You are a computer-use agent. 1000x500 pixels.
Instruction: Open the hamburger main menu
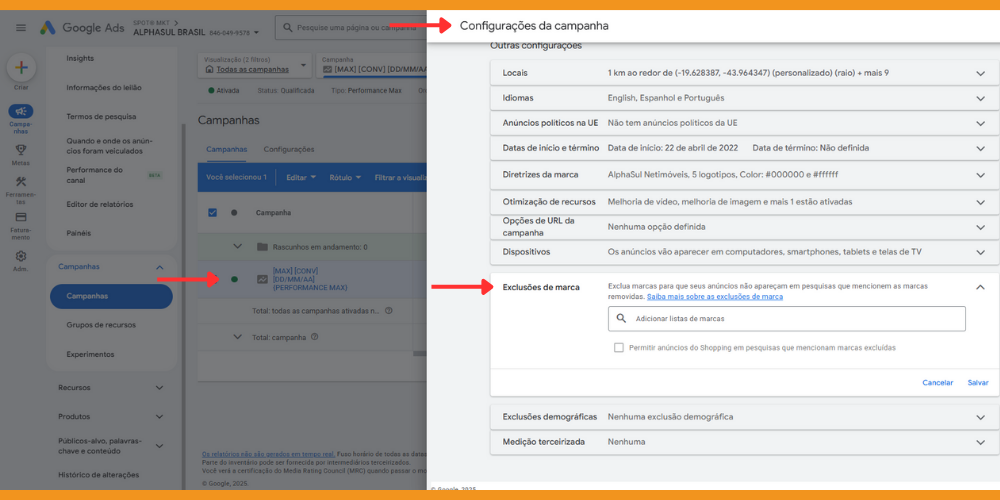(21, 27)
